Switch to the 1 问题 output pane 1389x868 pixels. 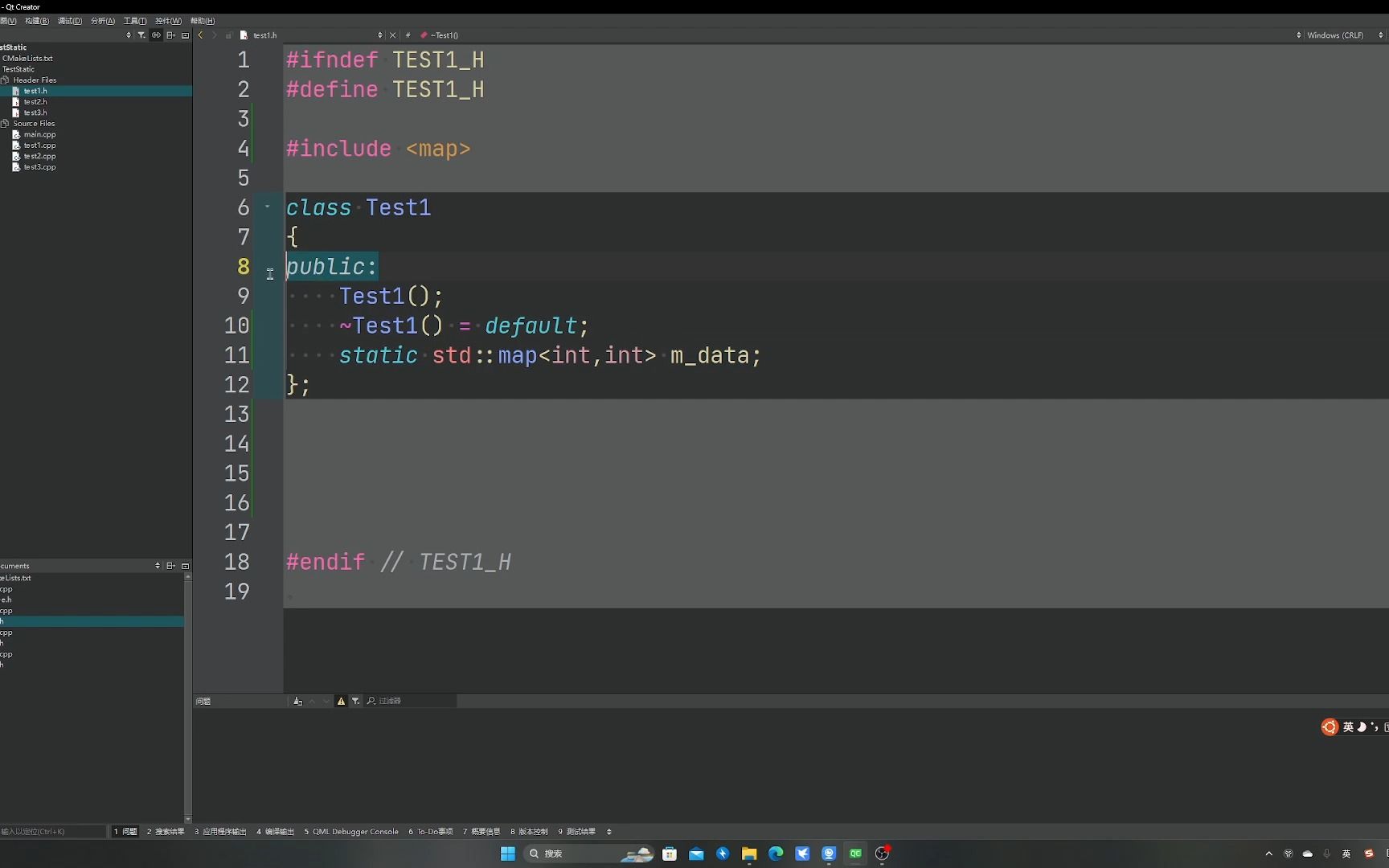pos(125,831)
